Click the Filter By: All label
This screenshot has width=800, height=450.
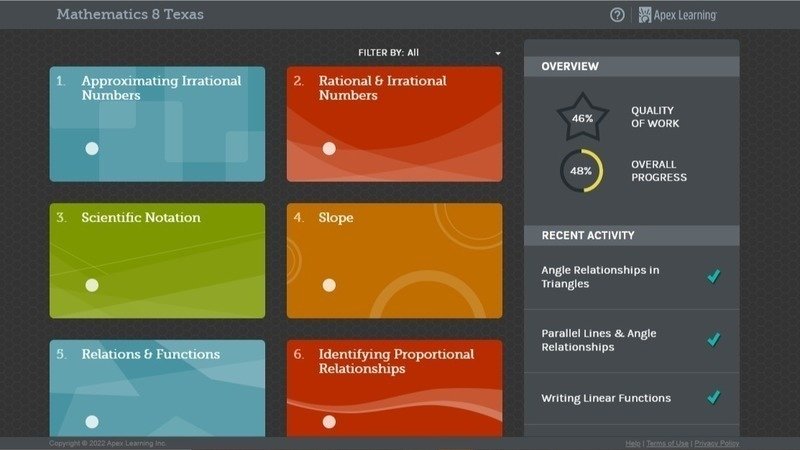tap(389, 53)
